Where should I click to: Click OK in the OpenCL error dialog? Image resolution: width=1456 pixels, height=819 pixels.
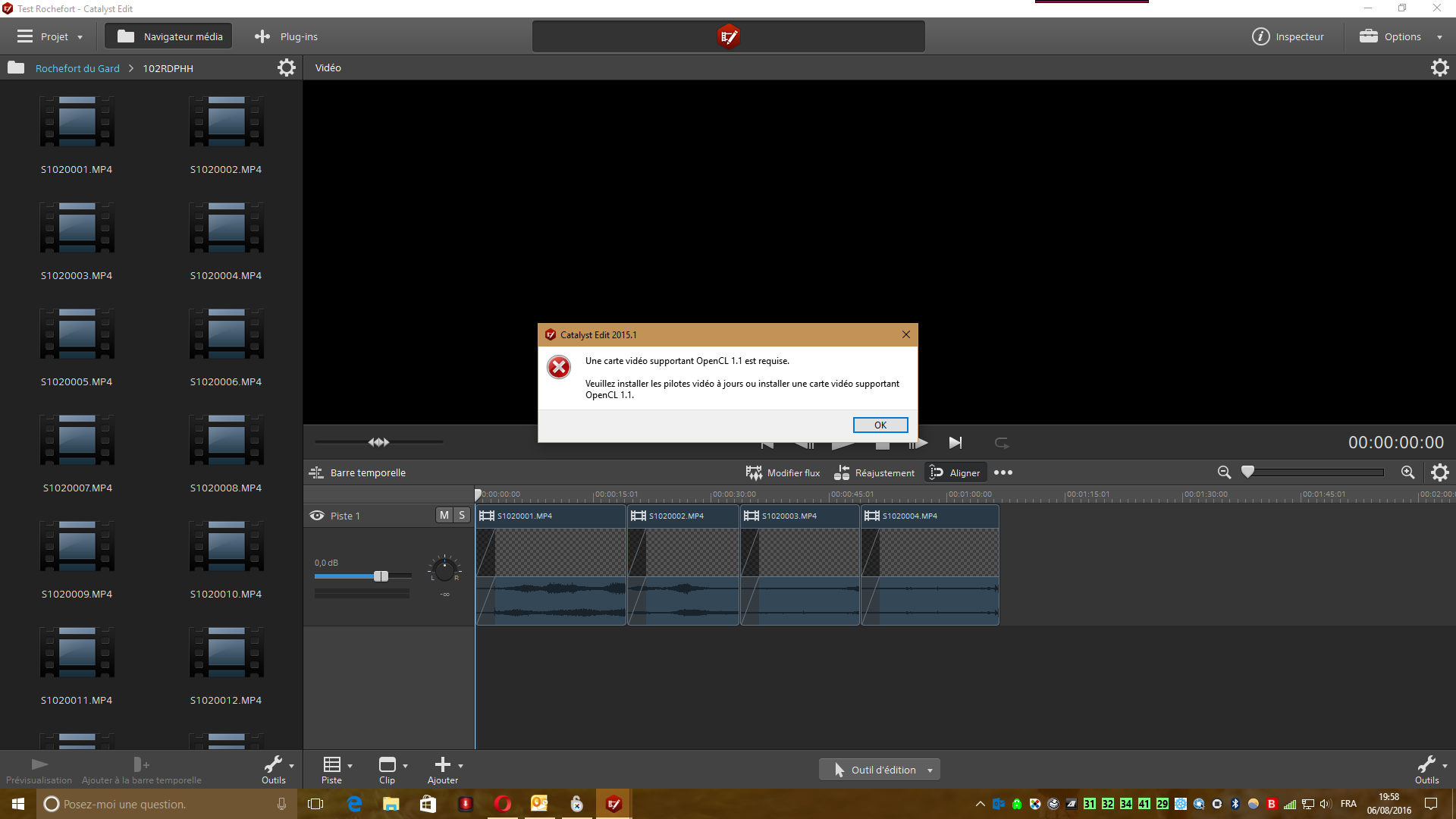coord(880,425)
